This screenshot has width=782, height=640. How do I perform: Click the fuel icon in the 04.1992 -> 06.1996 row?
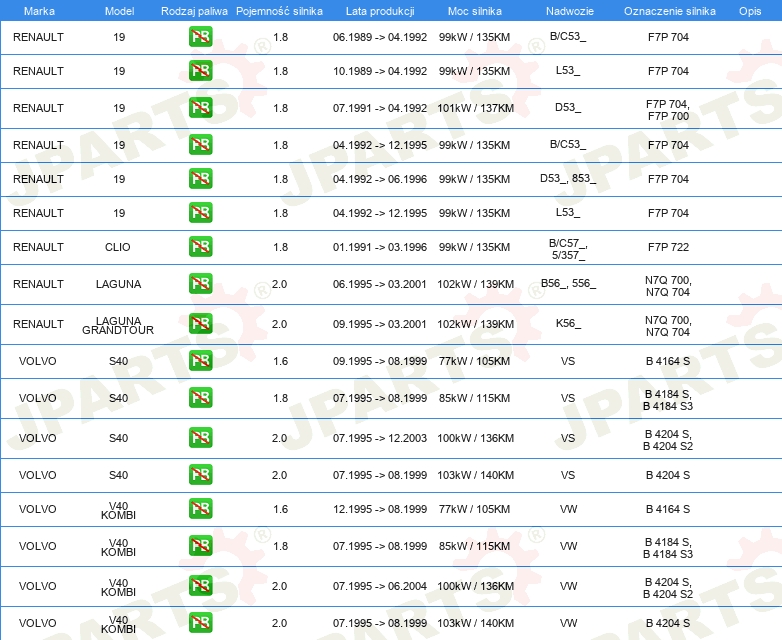coord(200,179)
